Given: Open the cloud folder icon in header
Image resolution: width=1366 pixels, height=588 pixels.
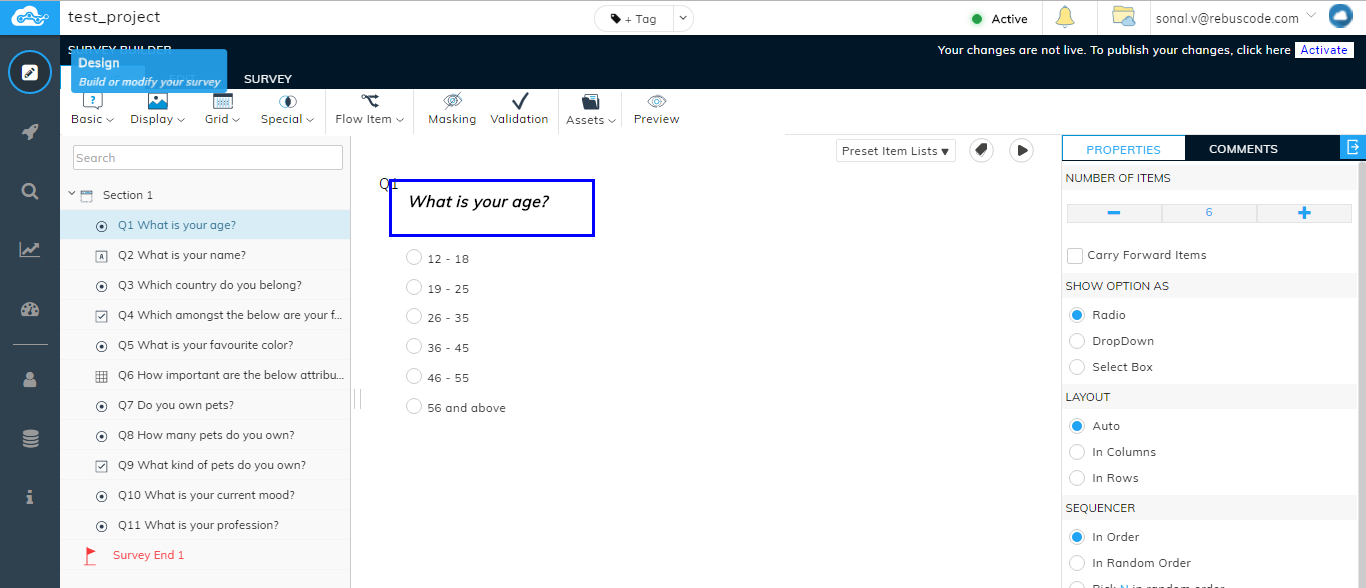Looking at the screenshot, I should tap(1124, 17).
